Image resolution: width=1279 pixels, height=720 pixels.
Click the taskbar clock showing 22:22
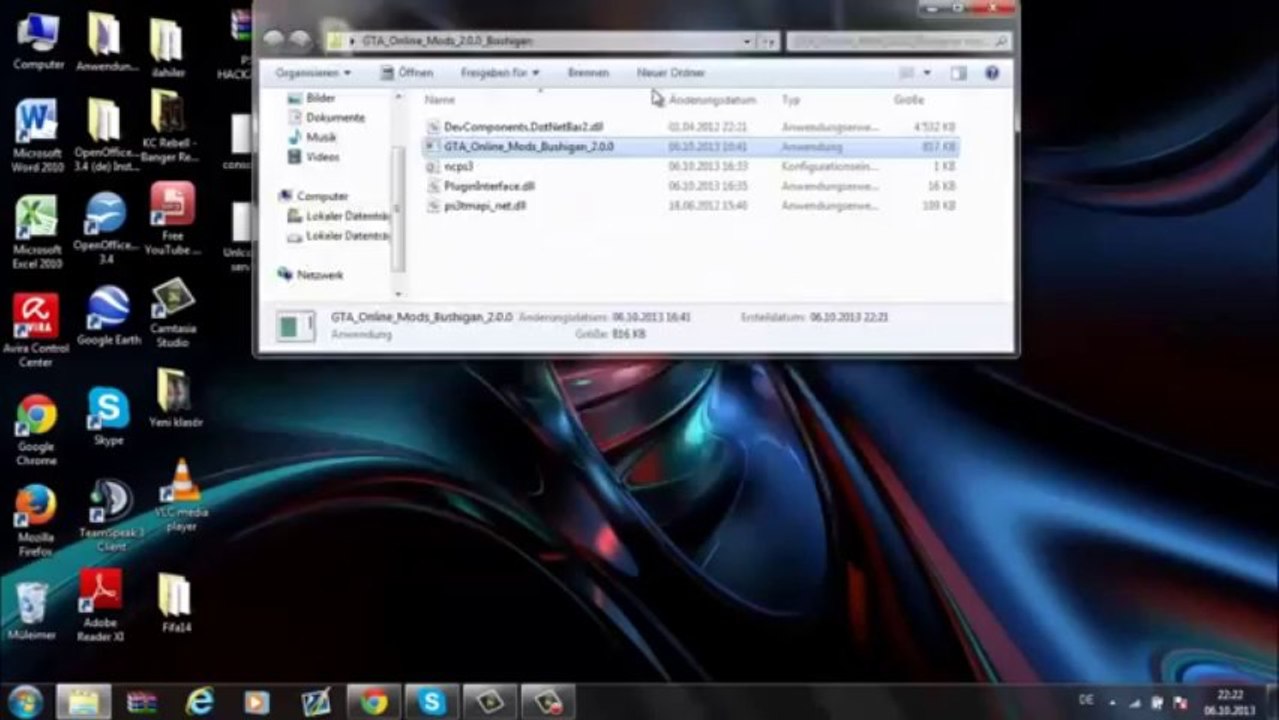[1230, 702]
